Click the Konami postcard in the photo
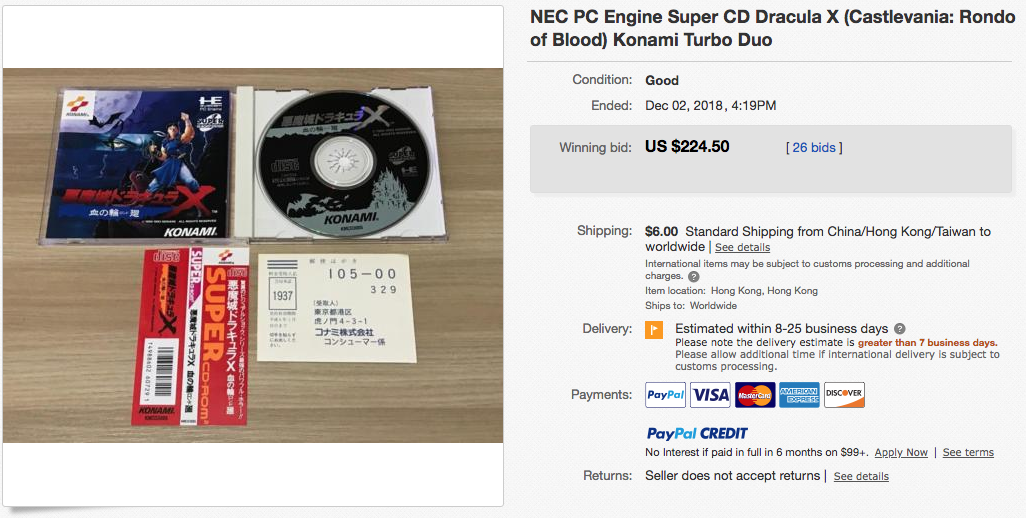Image resolution: width=1026 pixels, height=518 pixels. point(336,307)
